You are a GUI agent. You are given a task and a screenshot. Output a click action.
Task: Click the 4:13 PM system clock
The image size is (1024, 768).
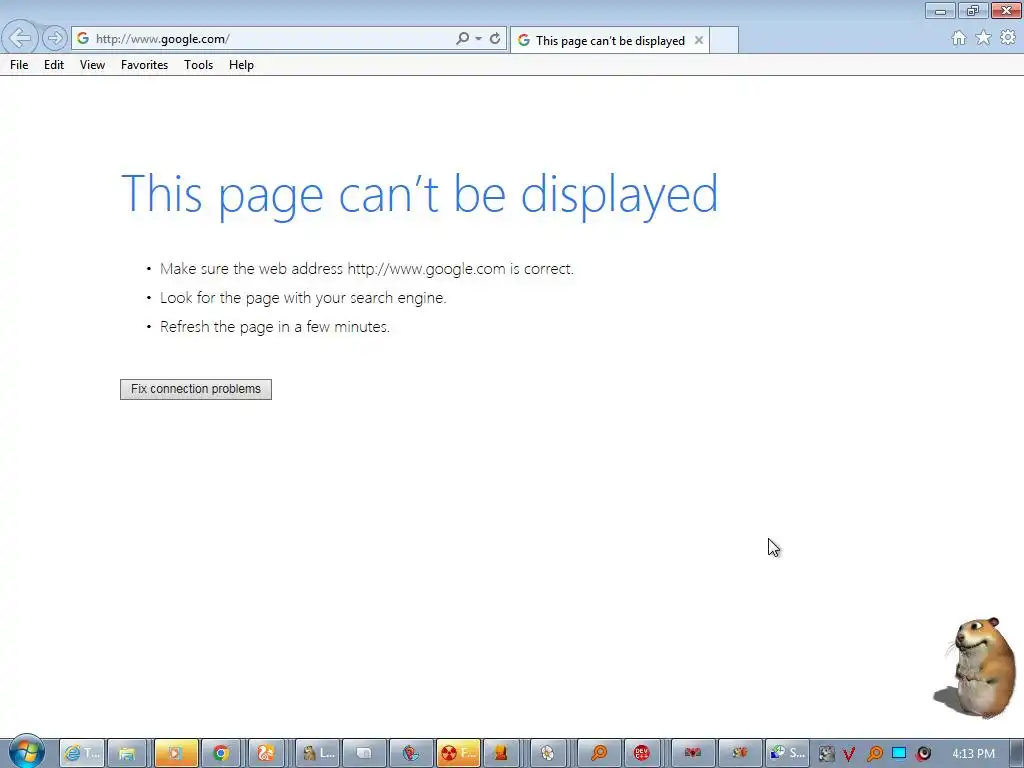973,754
